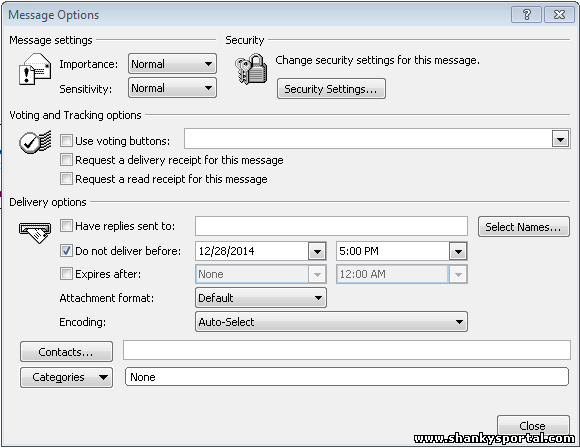Viewport: 580px width, 448px height.
Task: Click the delivery options mail slot icon
Action: [x=35, y=232]
